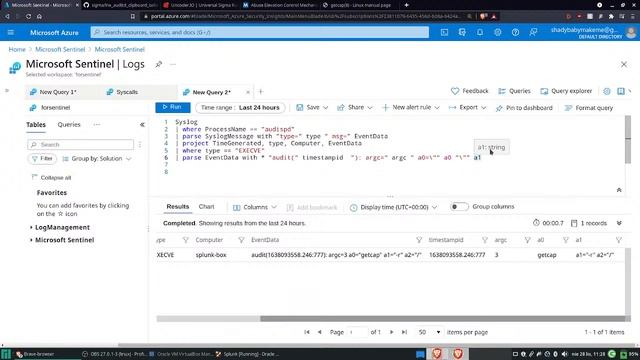Open the Filter button in Tables pane

[x=42, y=158]
